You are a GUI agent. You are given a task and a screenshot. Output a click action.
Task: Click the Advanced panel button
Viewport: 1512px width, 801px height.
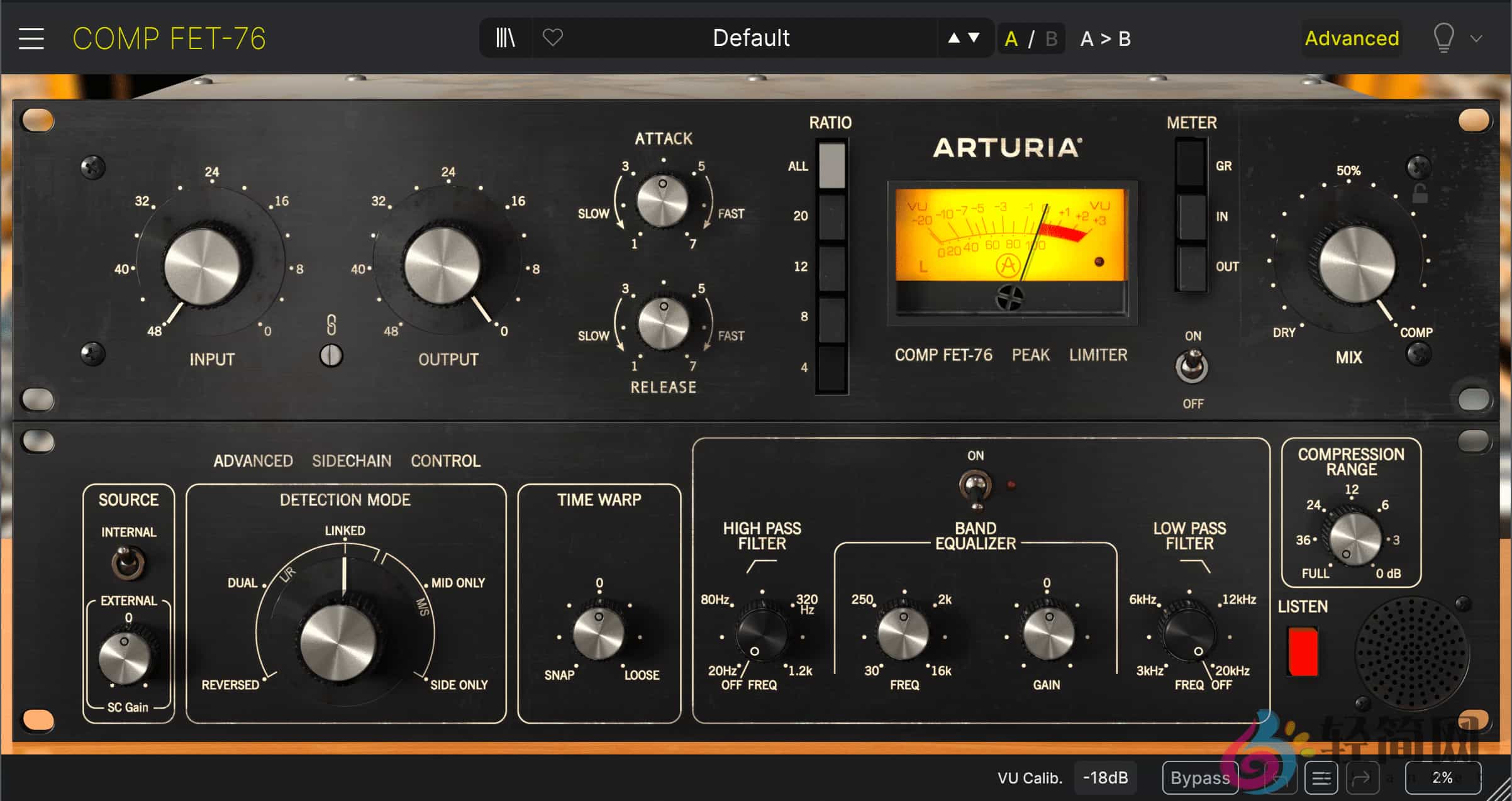pyautogui.click(x=1351, y=38)
